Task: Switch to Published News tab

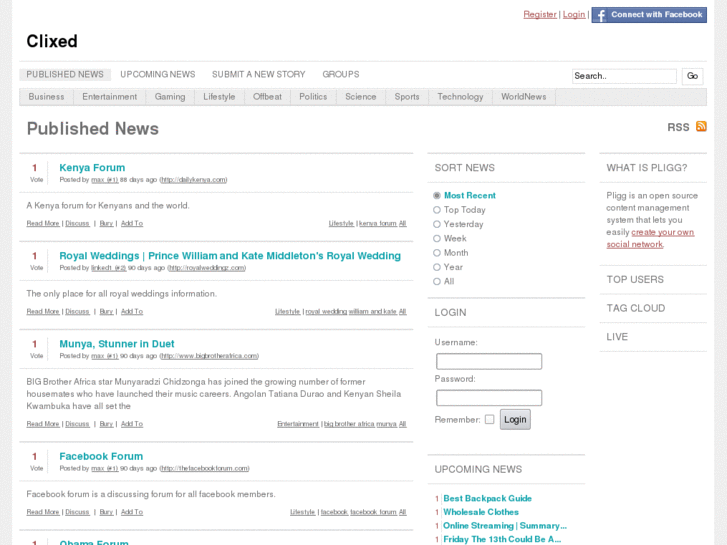Action: click(x=65, y=74)
